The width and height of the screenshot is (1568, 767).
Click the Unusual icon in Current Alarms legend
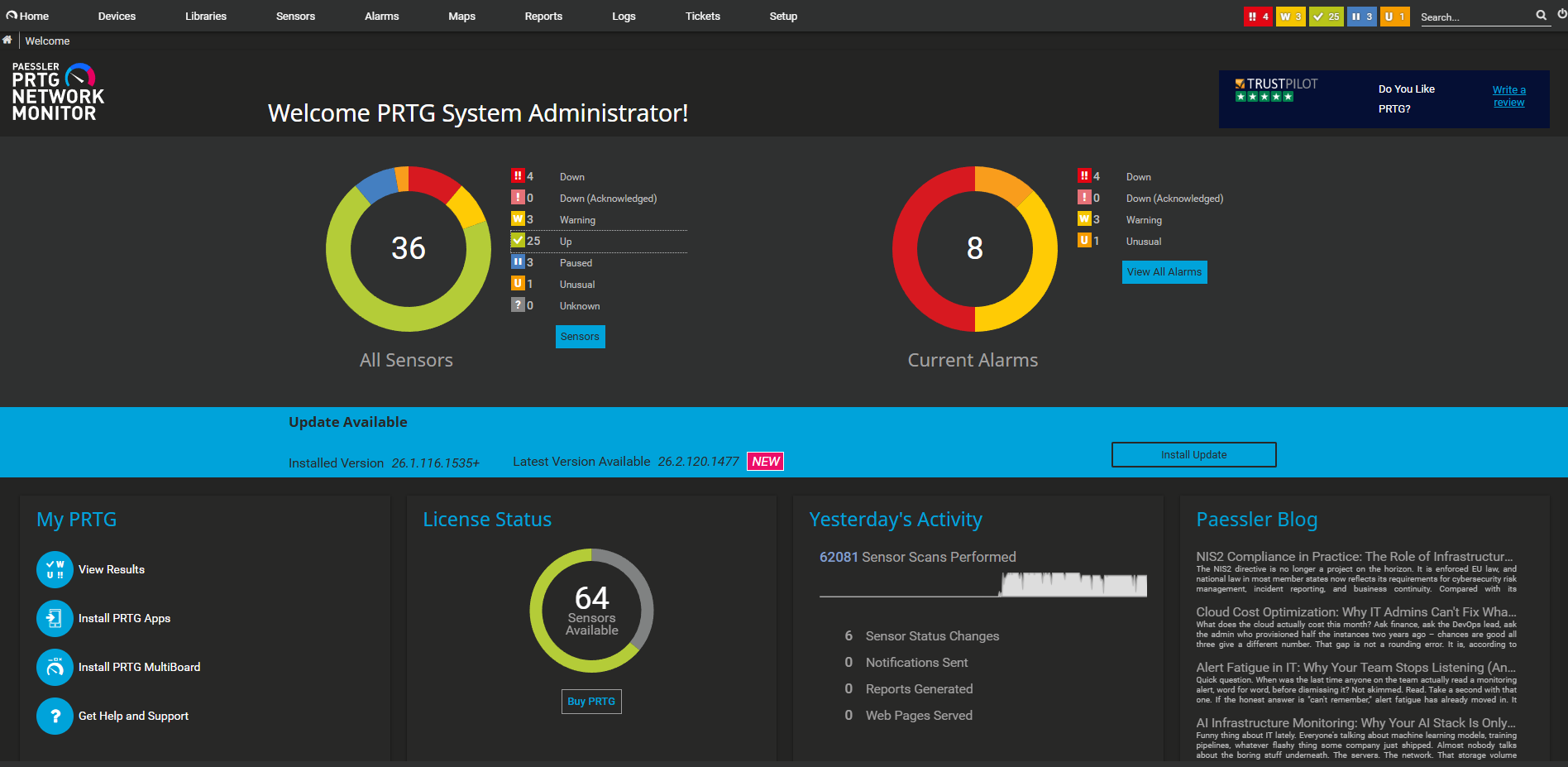[1084, 240]
